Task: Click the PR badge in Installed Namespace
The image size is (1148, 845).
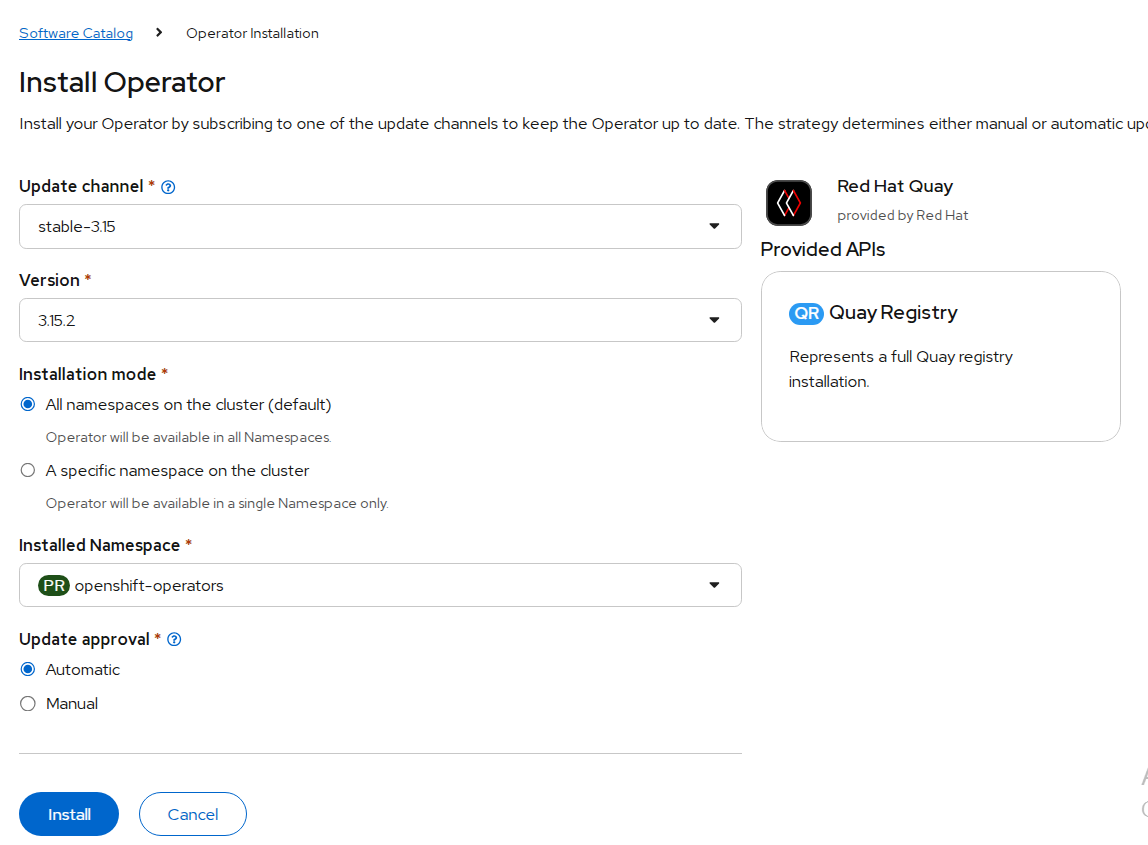Action: click(x=53, y=586)
